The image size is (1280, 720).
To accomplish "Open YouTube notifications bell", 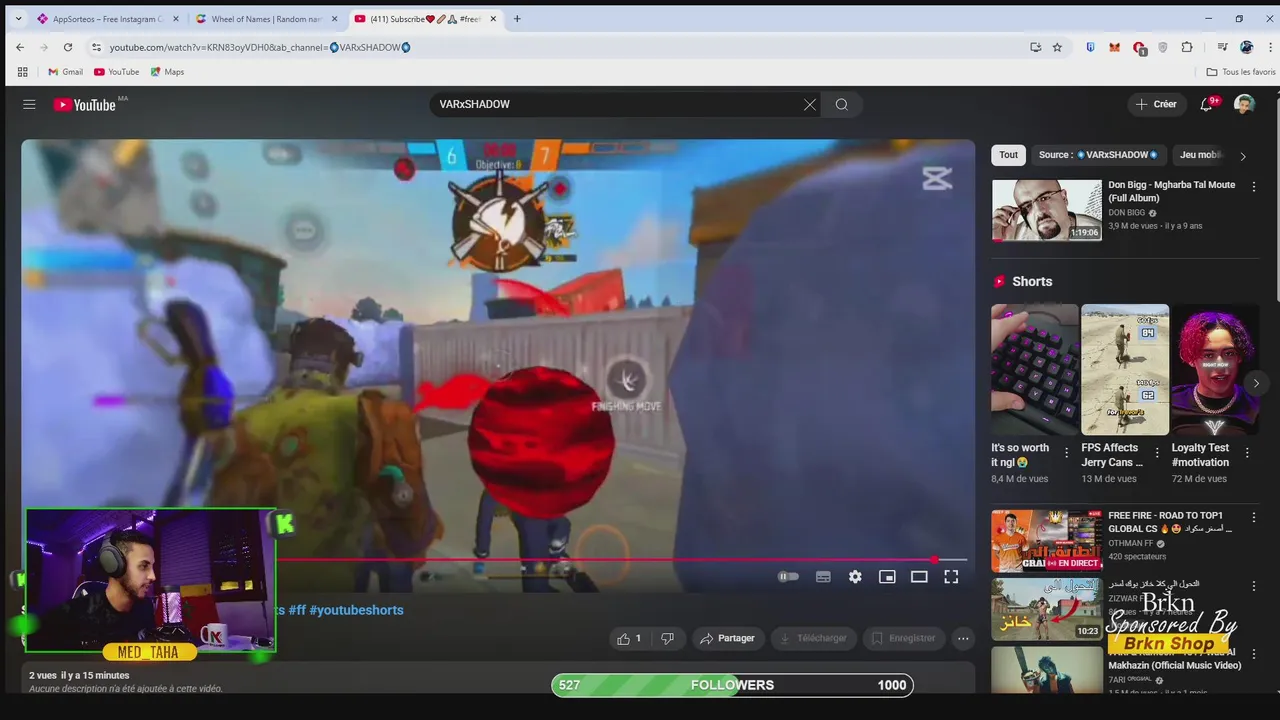I will coord(1207,104).
